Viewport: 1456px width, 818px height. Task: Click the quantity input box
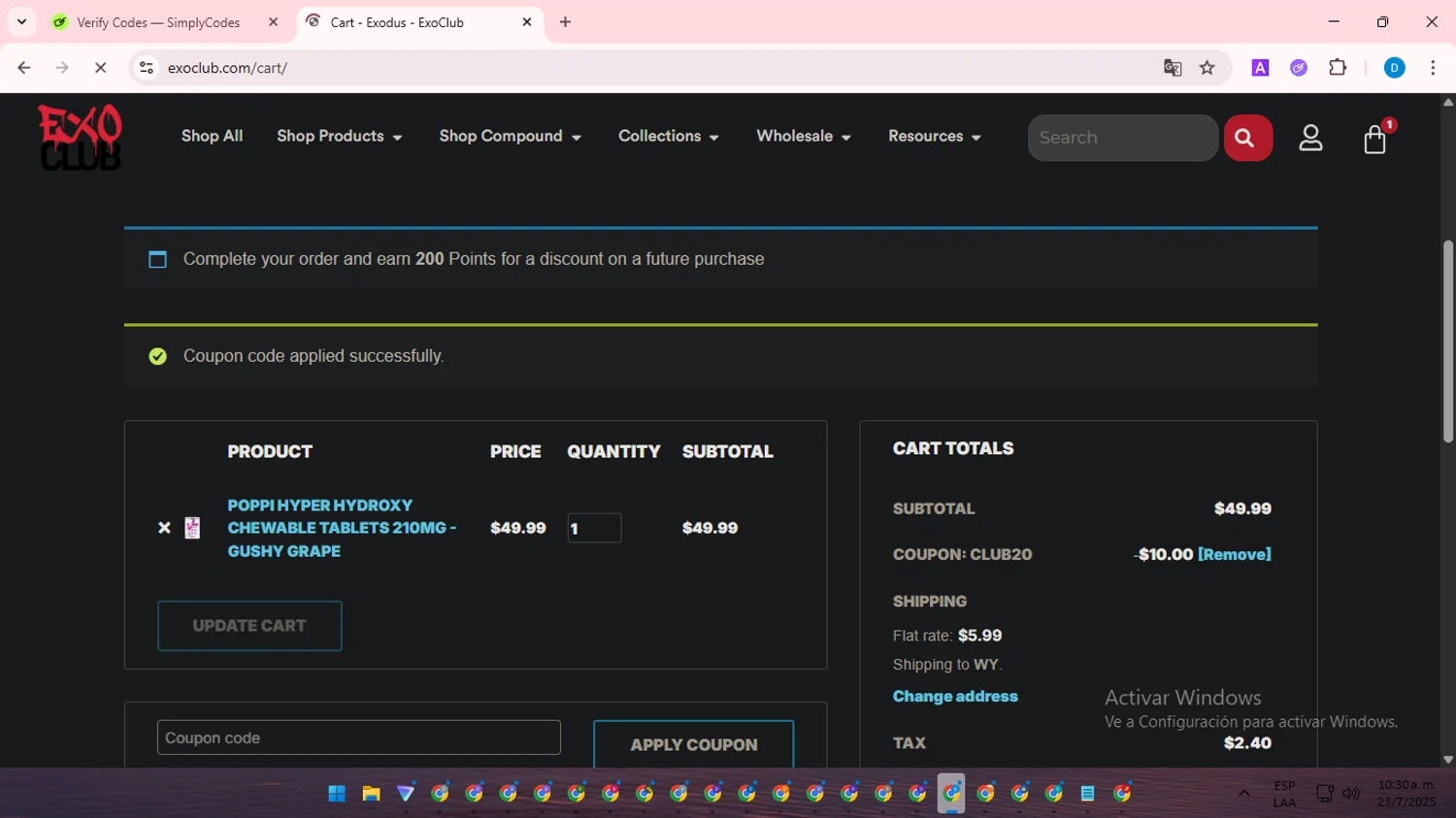pos(594,528)
